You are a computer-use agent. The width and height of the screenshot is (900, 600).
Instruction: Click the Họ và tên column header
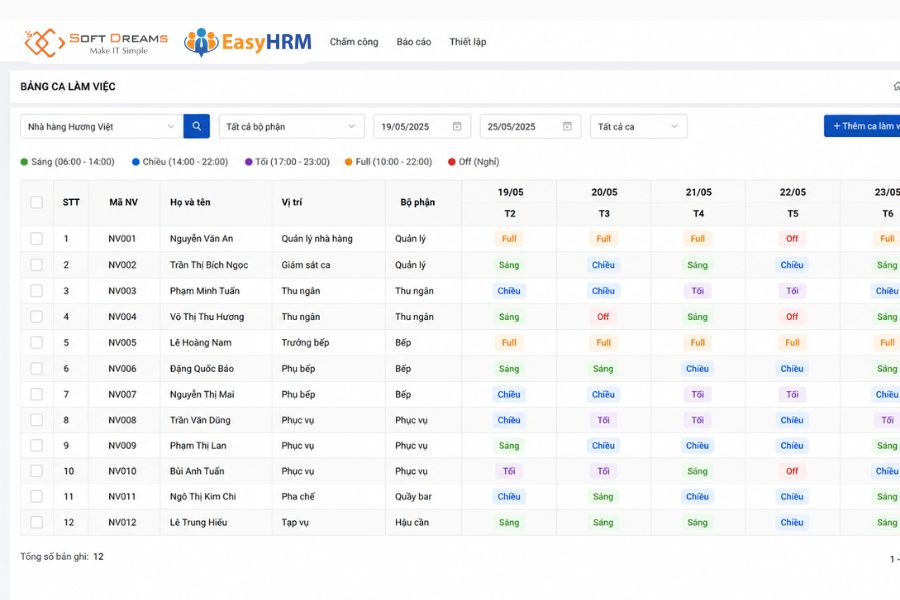coord(190,202)
